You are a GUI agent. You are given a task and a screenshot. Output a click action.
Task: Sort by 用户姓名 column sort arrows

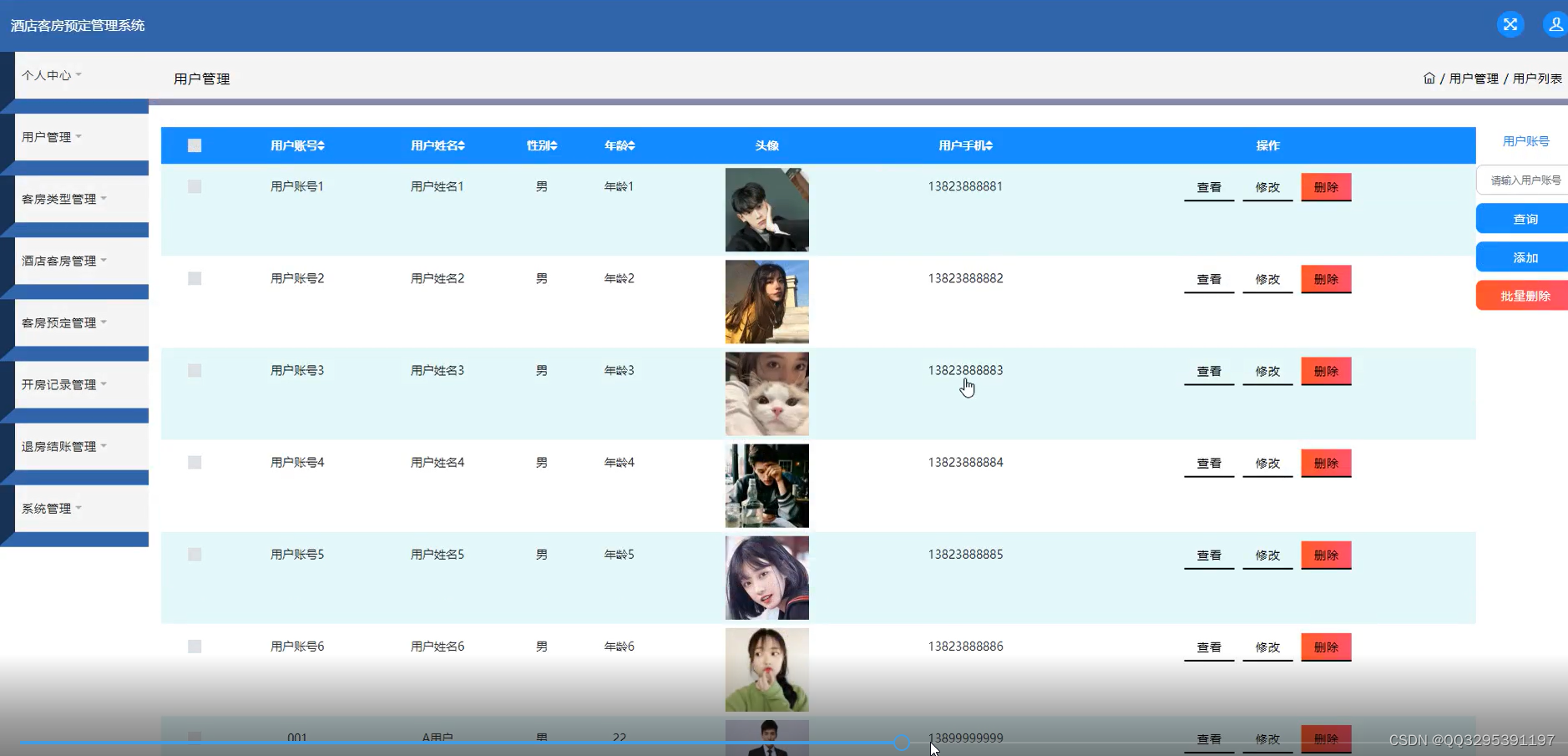tap(461, 145)
